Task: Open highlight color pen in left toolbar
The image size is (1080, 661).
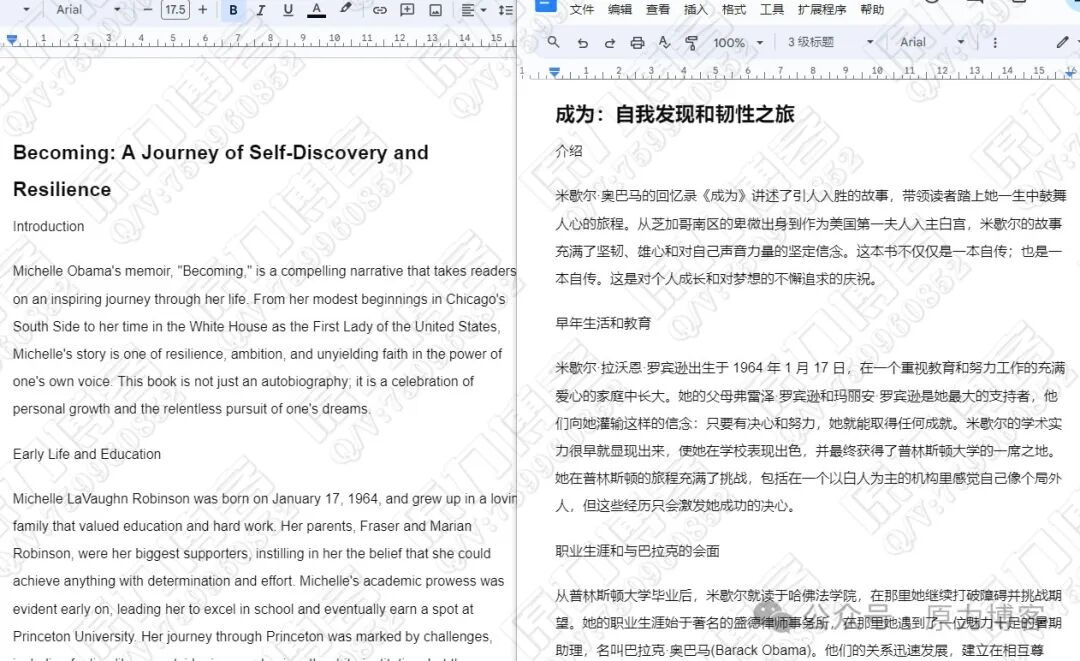Action: click(x=346, y=8)
